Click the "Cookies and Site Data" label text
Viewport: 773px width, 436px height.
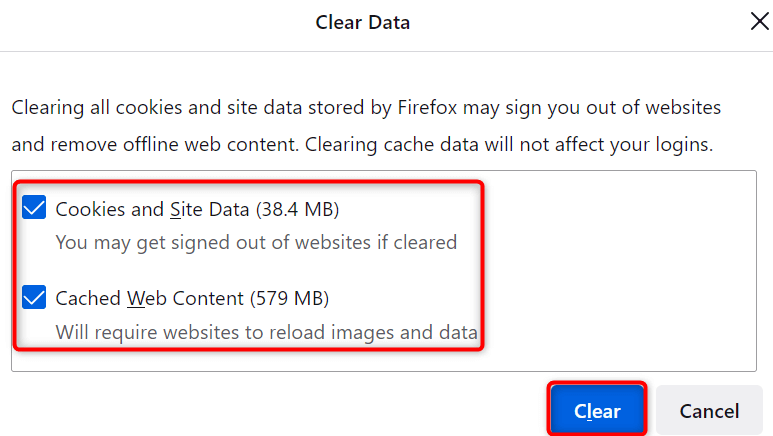[154, 210]
